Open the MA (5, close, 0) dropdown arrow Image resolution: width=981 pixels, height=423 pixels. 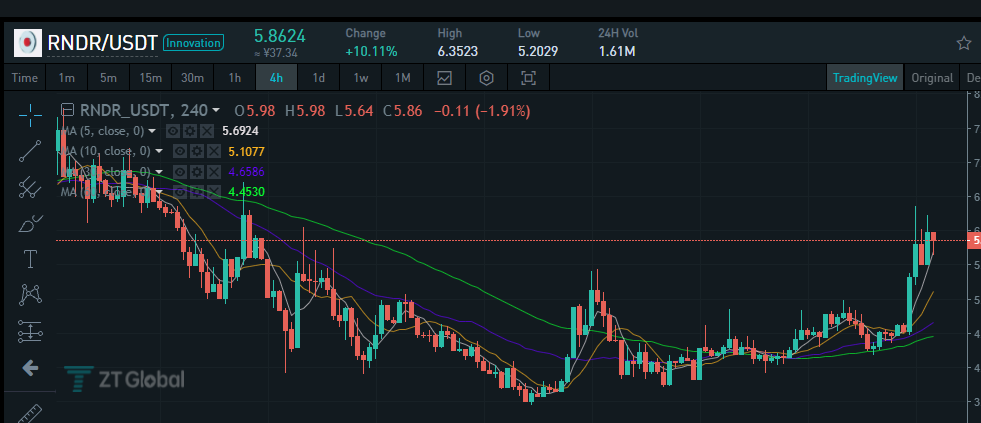152,131
